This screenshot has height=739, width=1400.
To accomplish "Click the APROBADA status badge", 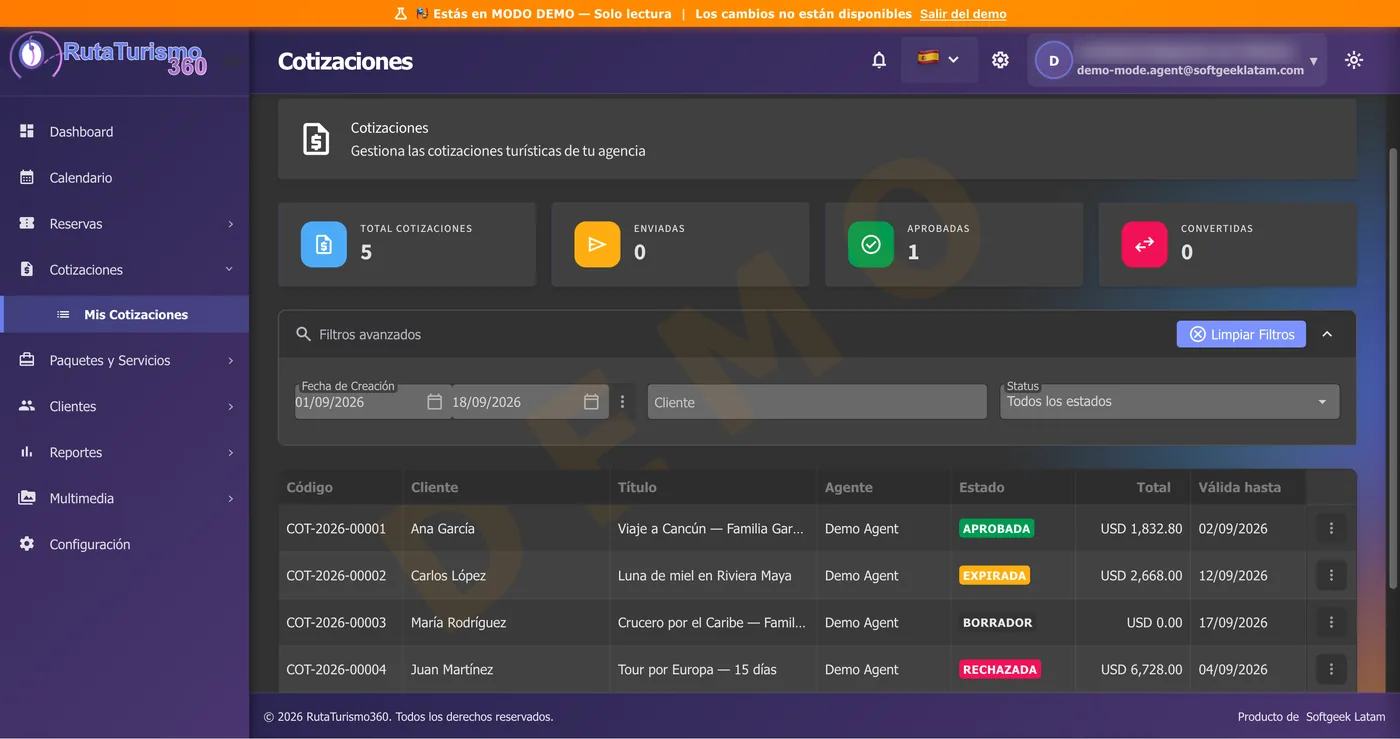I will (996, 528).
